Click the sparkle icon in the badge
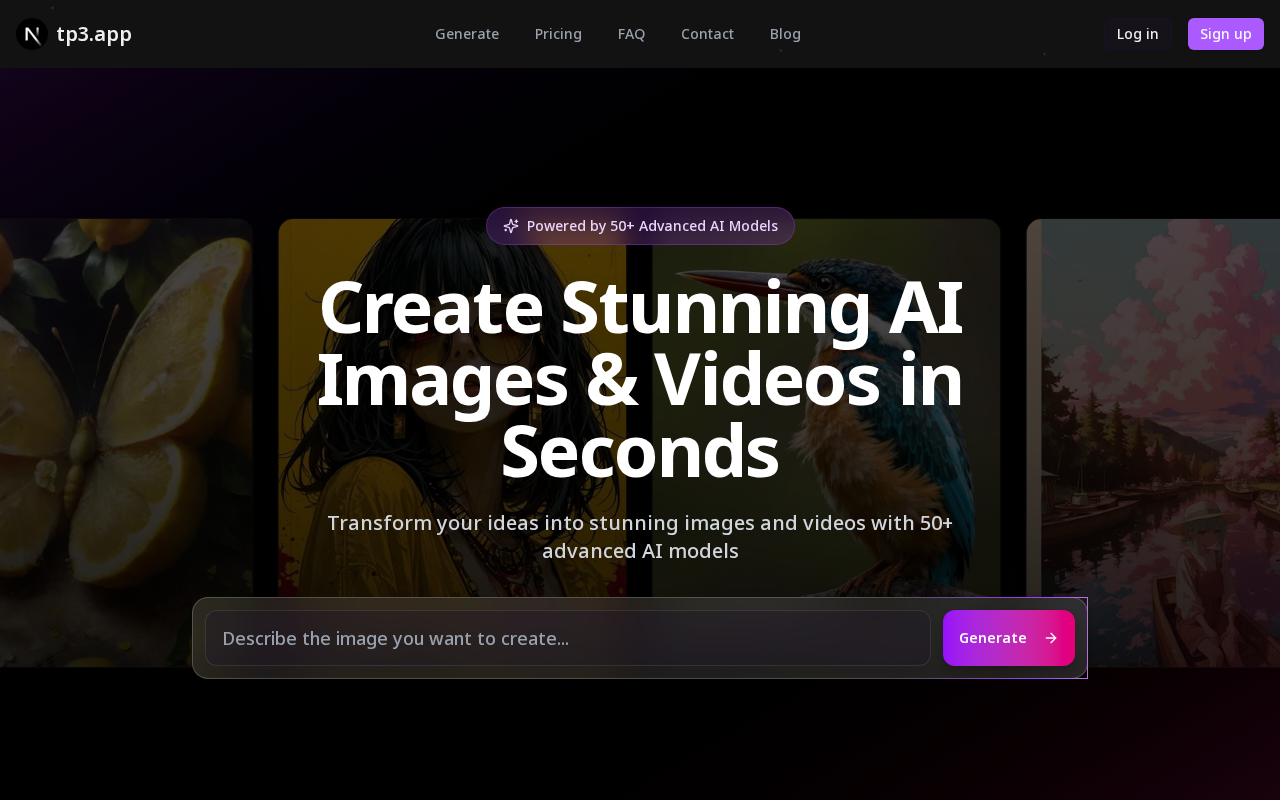The width and height of the screenshot is (1280, 800). coord(511,226)
